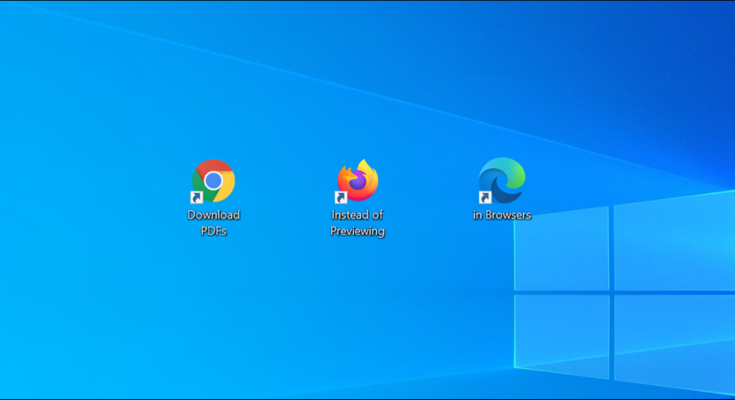Select the Firefox shortcut icon
This screenshot has height=400, width=735.
358,181
